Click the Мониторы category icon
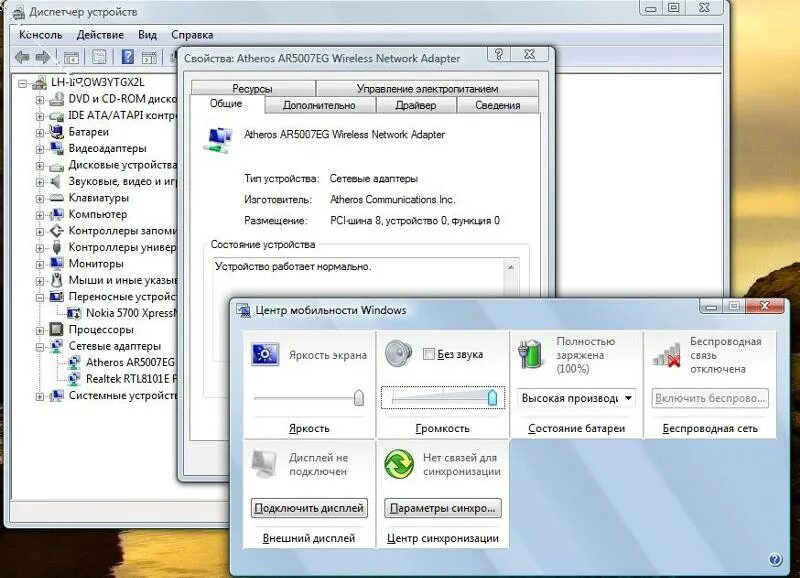The width and height of the screenshot is (800, 578). click(57, 264)
